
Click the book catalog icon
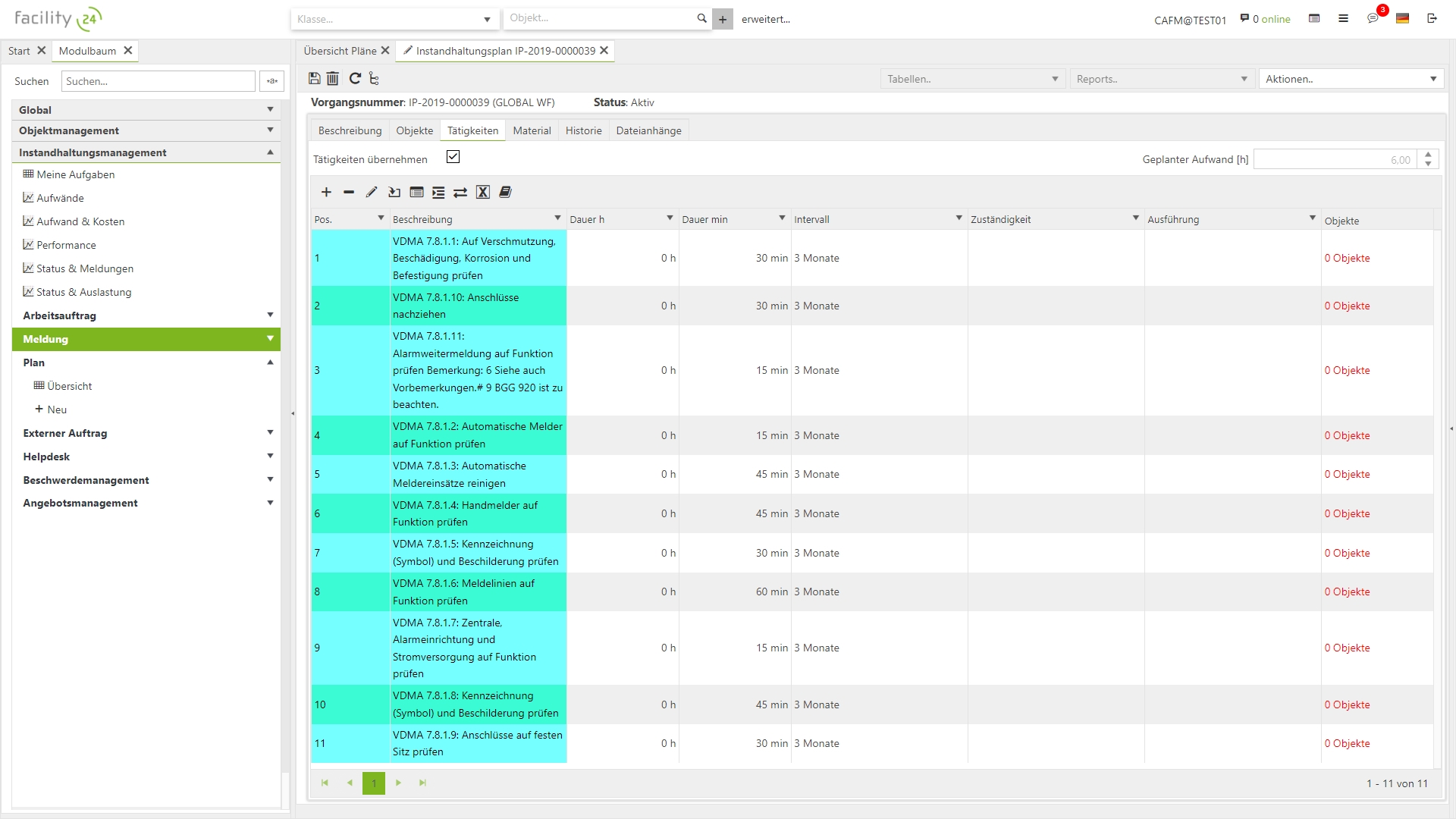point(506,193)
